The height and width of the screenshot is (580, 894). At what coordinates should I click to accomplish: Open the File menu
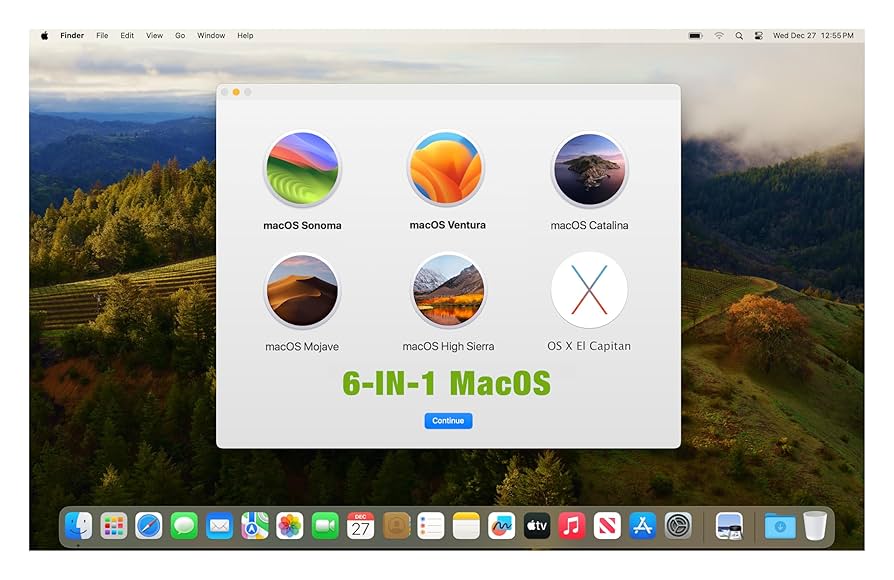click(x=102, y=35)
